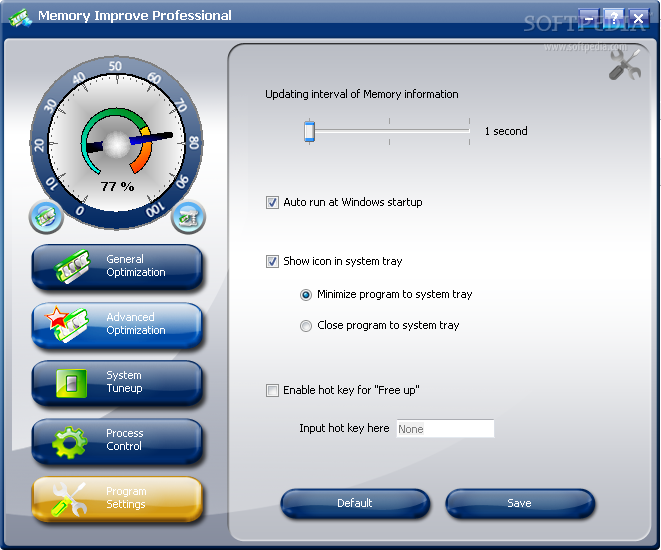
Task: Click the 1 second interval label
Action: (x=506, y=131)
